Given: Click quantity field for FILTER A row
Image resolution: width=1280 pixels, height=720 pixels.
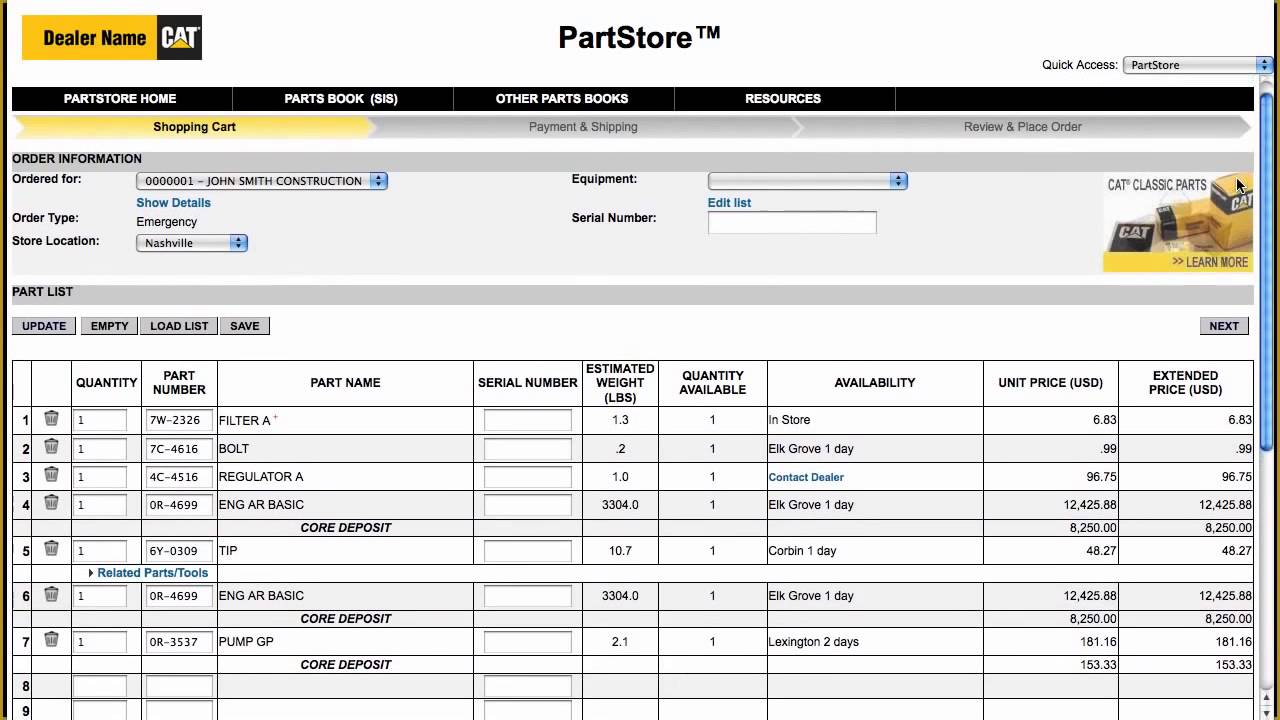Looking at the screenshot, I should click(x=100, y=420).
